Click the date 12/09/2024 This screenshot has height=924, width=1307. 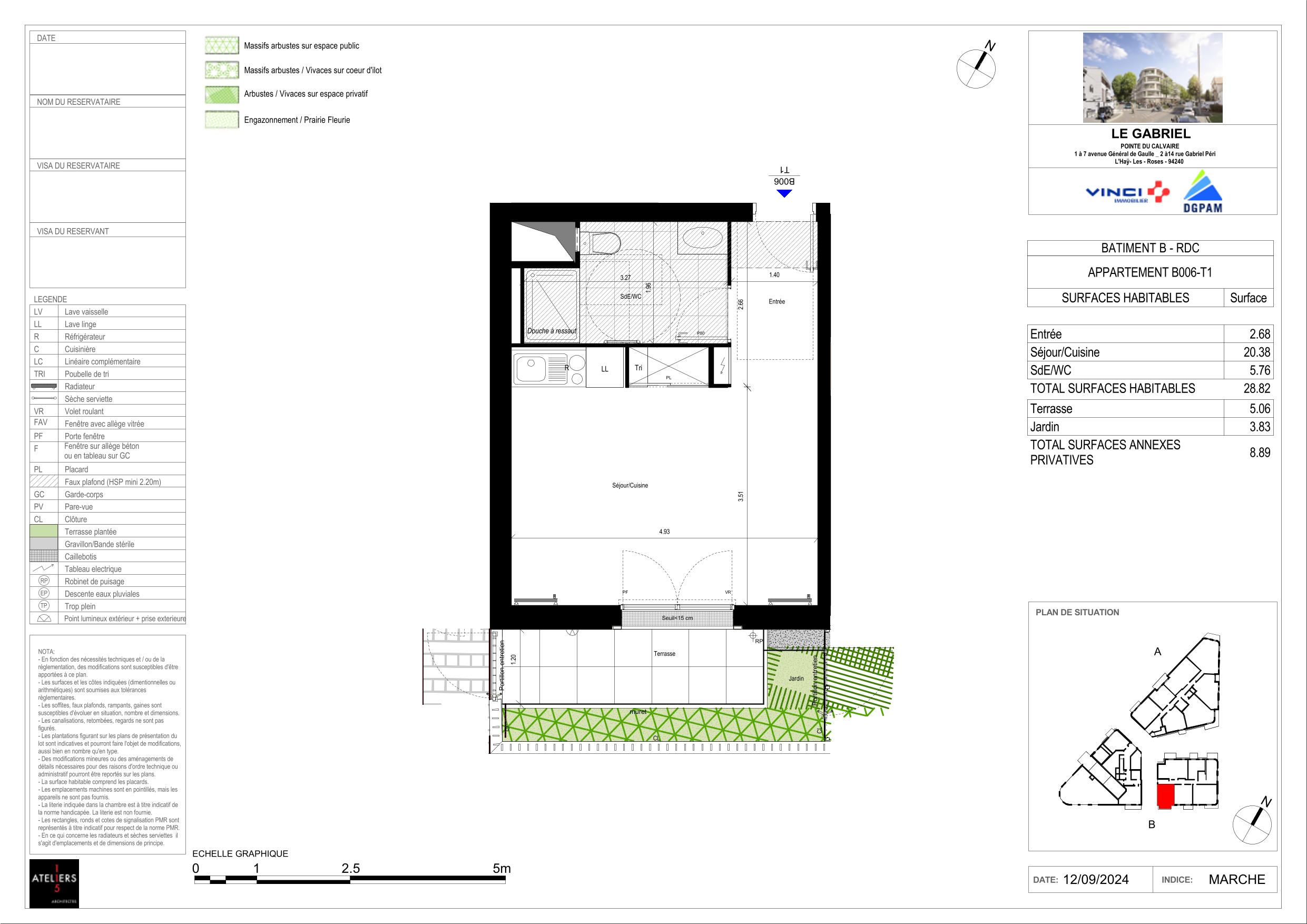pyautogui.click(x=1096, y=879)
